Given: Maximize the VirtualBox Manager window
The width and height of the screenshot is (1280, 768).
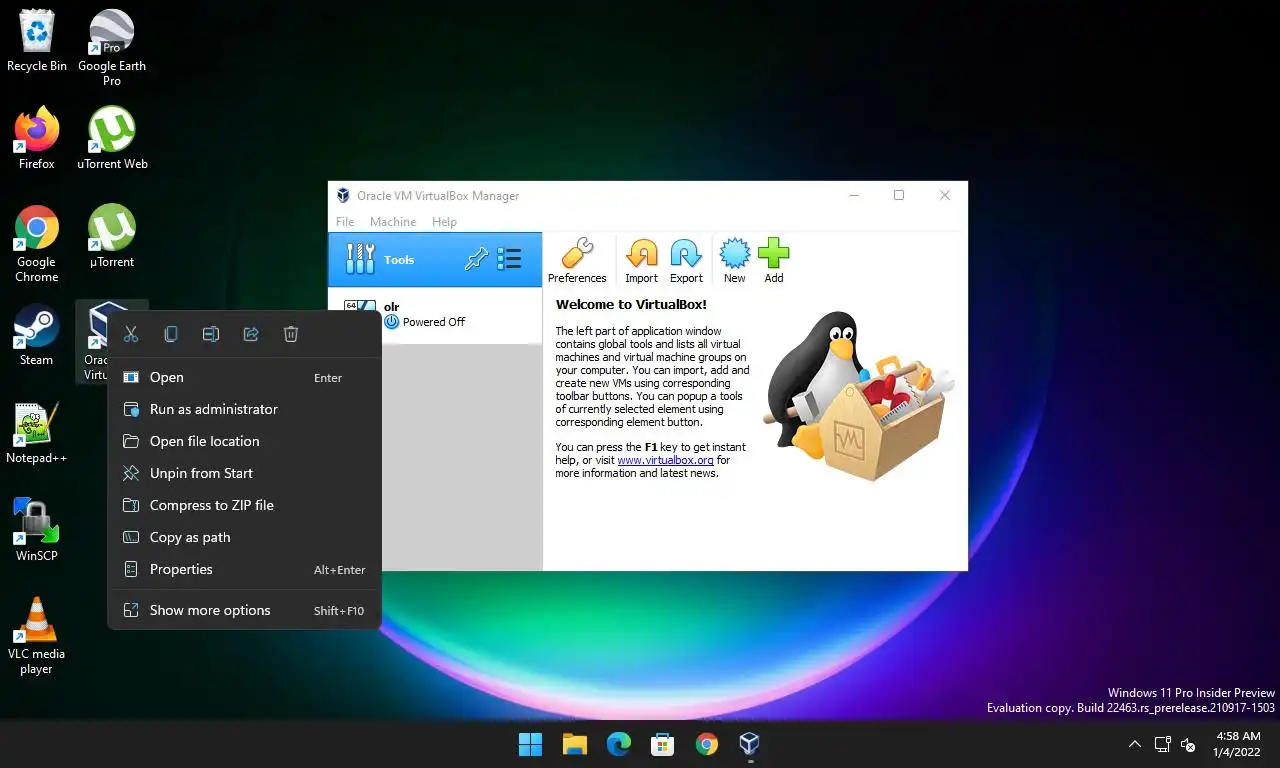Looking at the screenshot, I should [898, 196].
